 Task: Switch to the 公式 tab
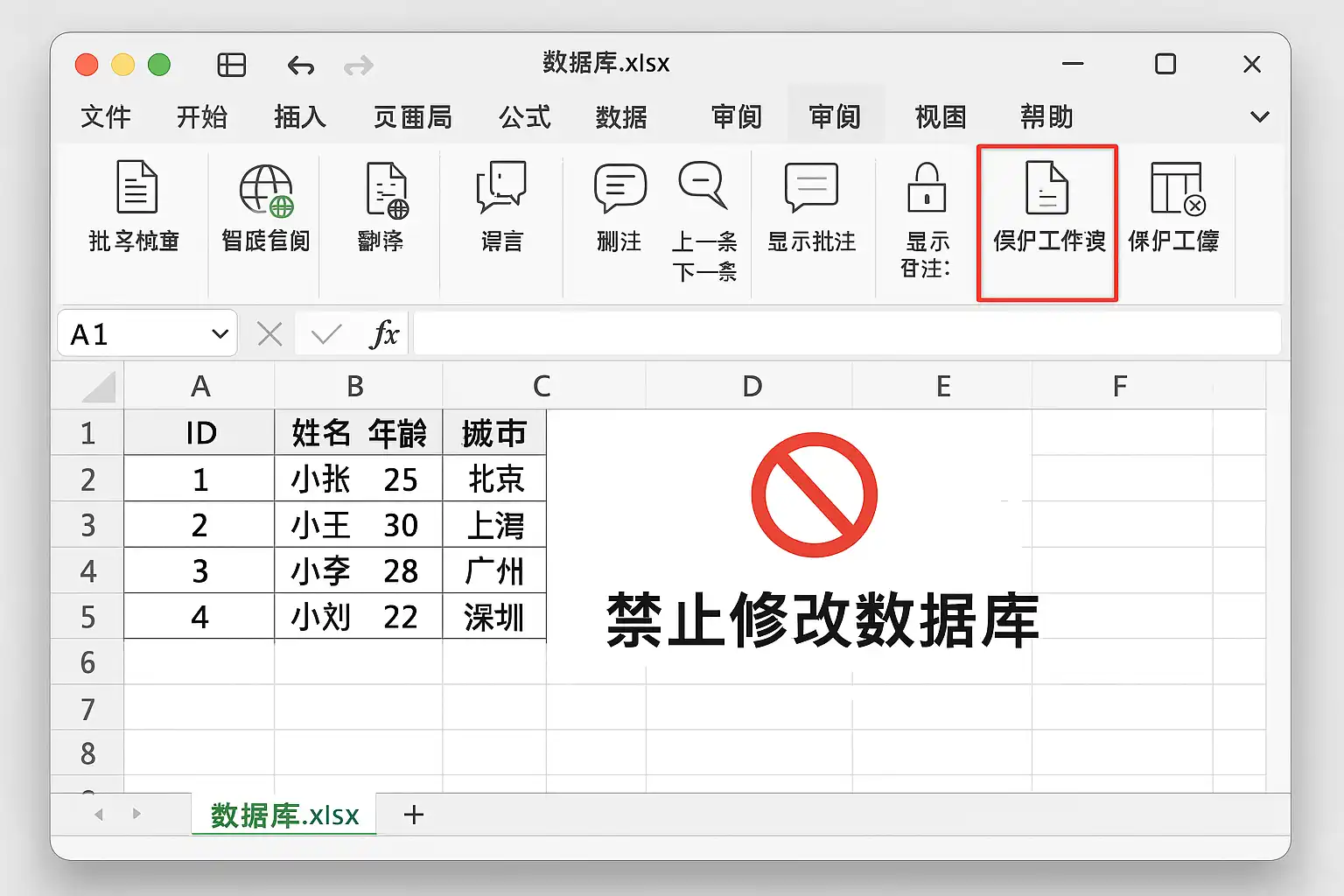pos(525,116)
